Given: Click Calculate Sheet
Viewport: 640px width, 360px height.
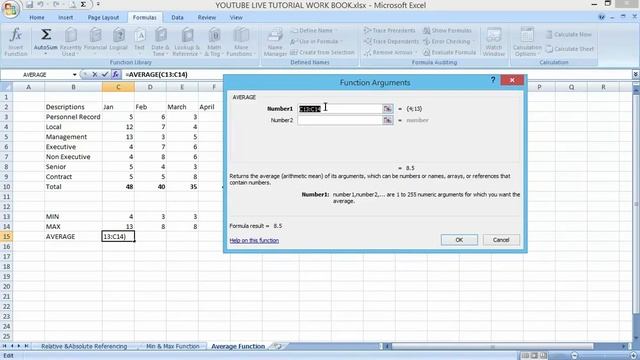Looking at the screenshot, I should click(570, 49).
